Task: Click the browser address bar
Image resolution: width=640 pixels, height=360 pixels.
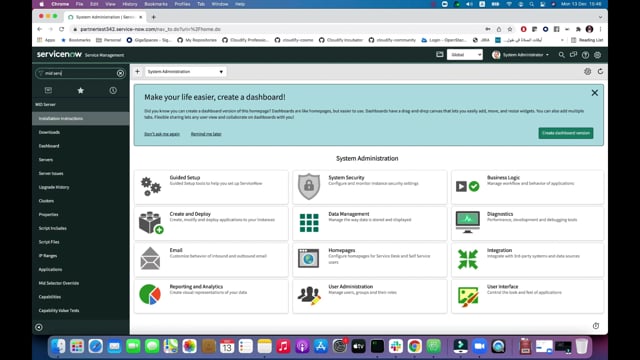Action: coord(278,29)
